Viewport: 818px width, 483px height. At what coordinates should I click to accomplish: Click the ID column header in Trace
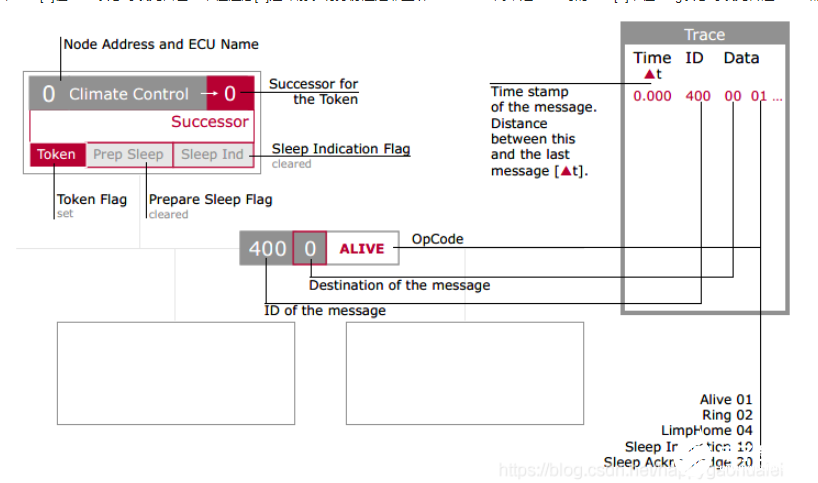694,58
